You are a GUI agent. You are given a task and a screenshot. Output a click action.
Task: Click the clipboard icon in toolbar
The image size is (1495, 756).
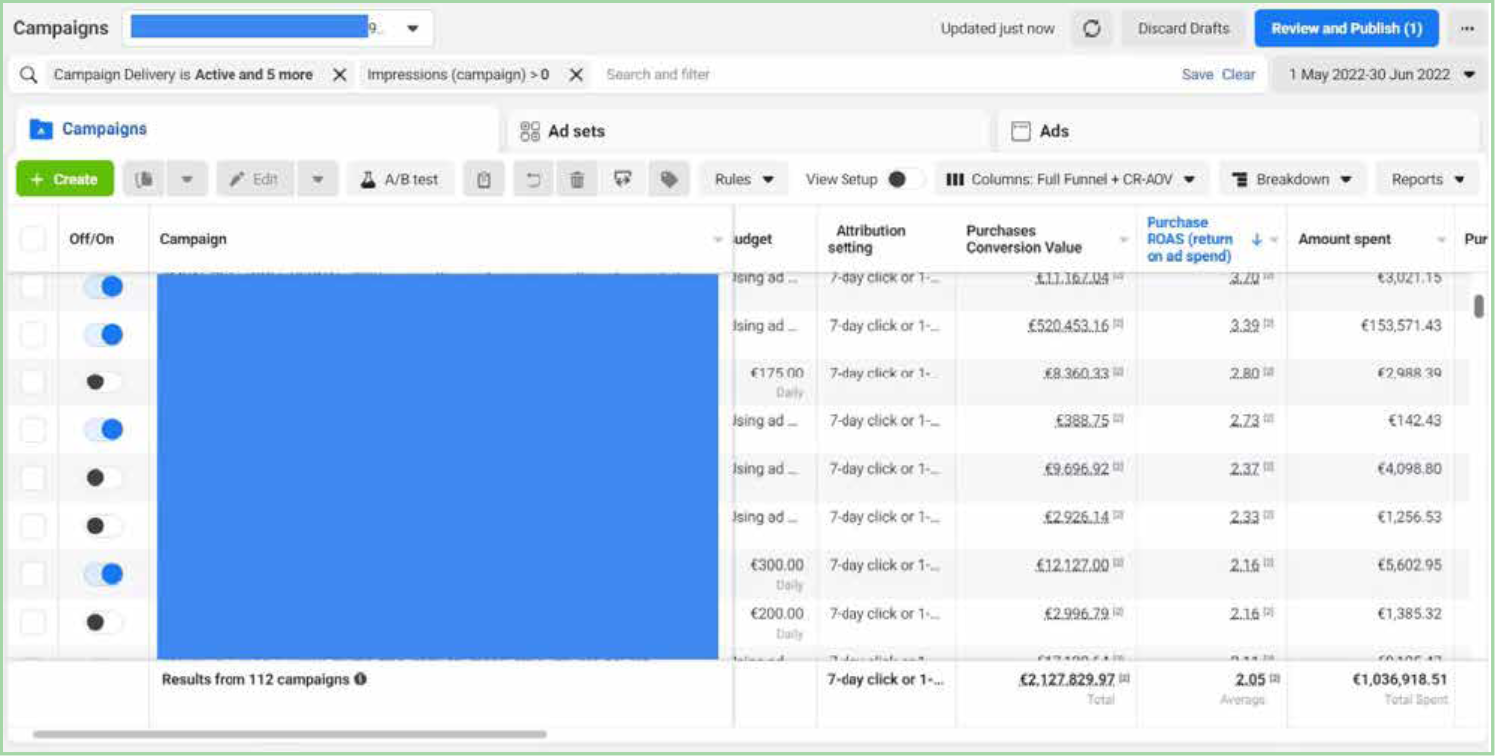(x=484, y=180)
